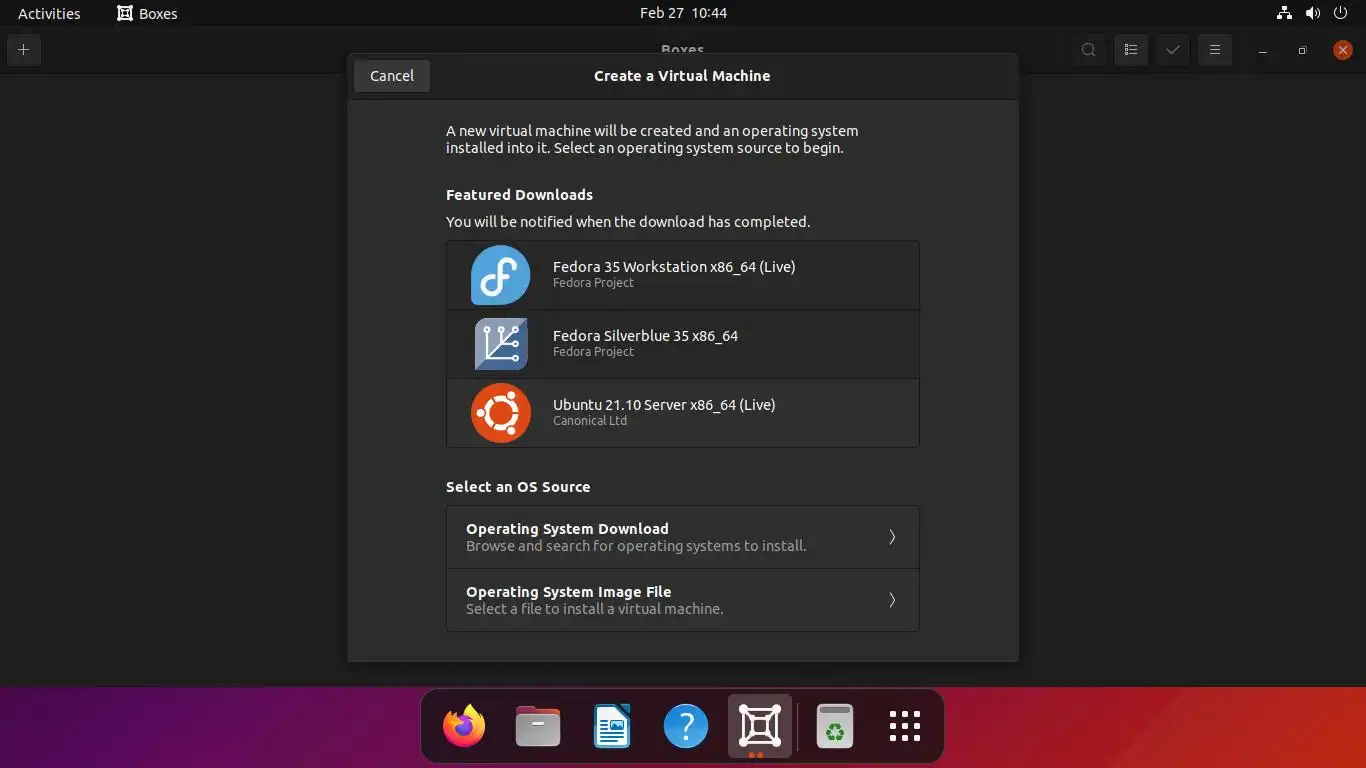This screenshot has height=768, width=1366.
Task: Open the Activities overview
Action: click(x=49, y=13)
